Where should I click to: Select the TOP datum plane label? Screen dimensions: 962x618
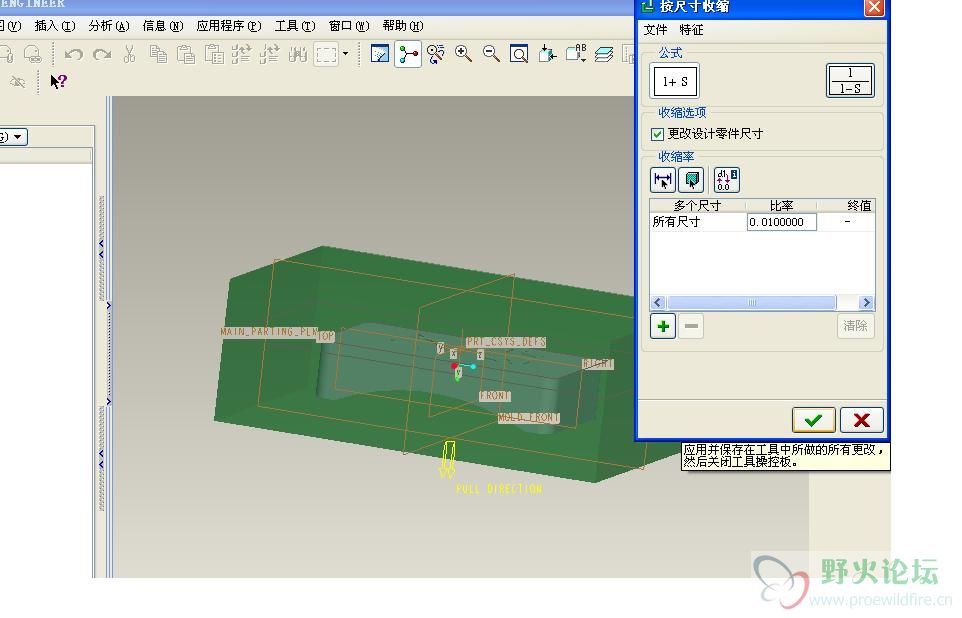[326, 336]
